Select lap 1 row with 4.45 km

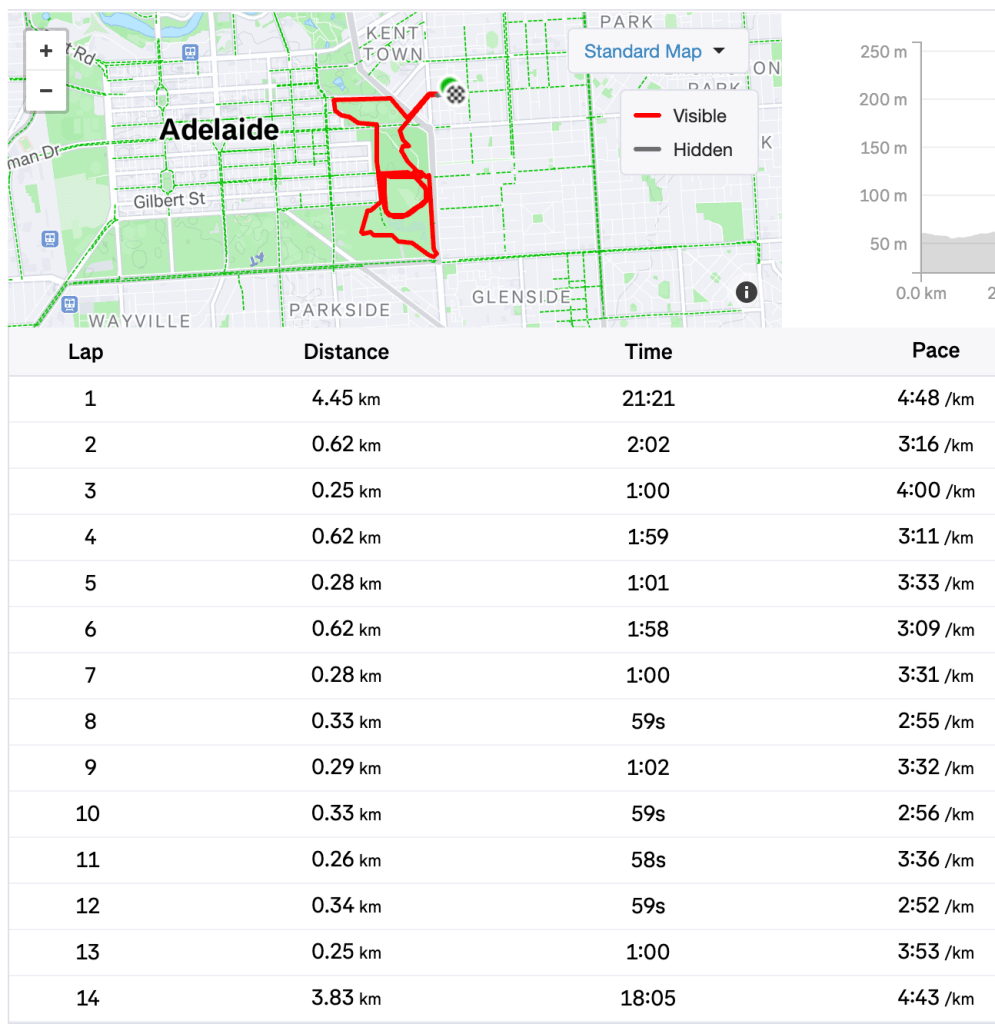click(500, 399)
